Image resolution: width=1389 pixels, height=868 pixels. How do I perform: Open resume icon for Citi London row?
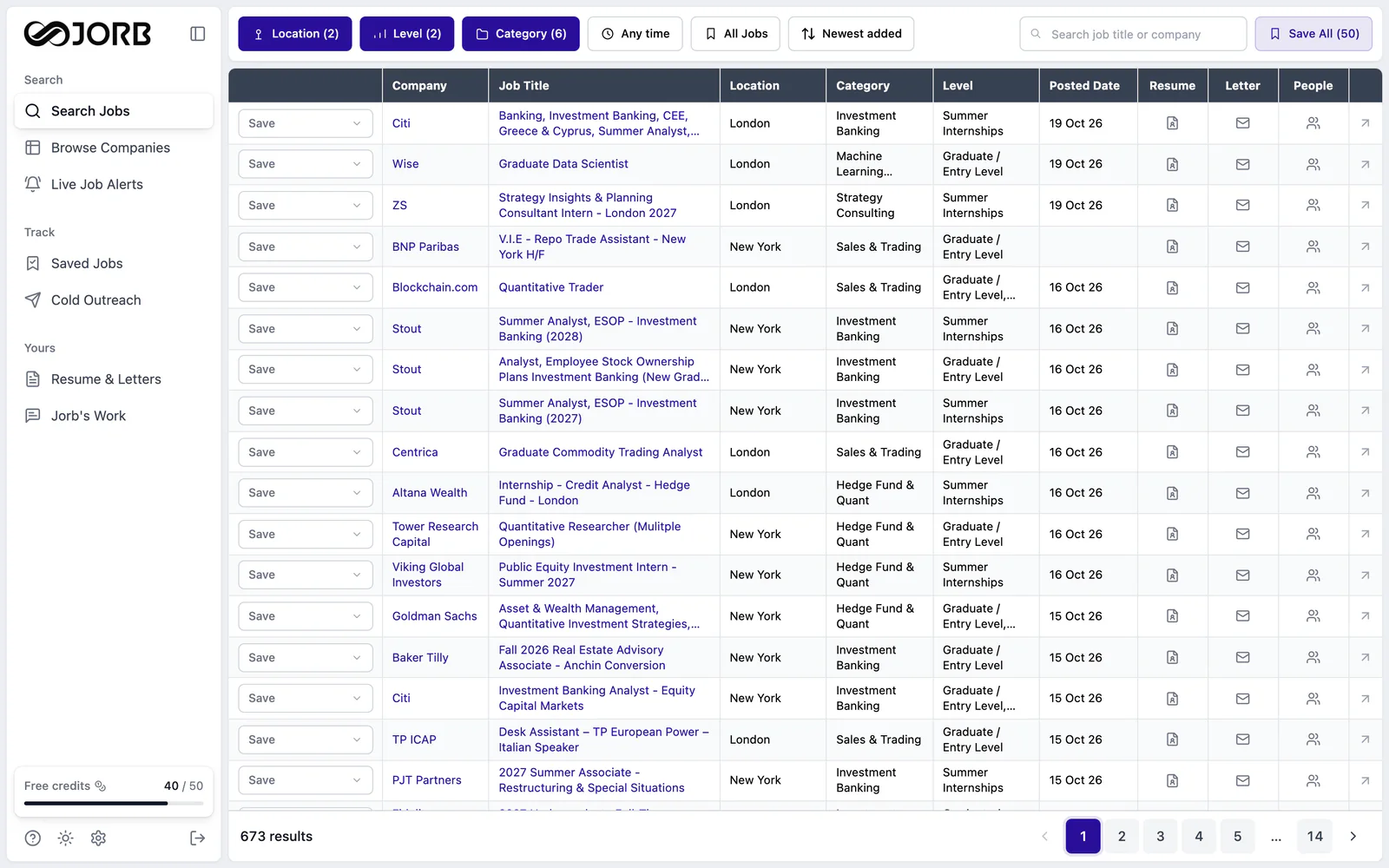click(1172, 123)
